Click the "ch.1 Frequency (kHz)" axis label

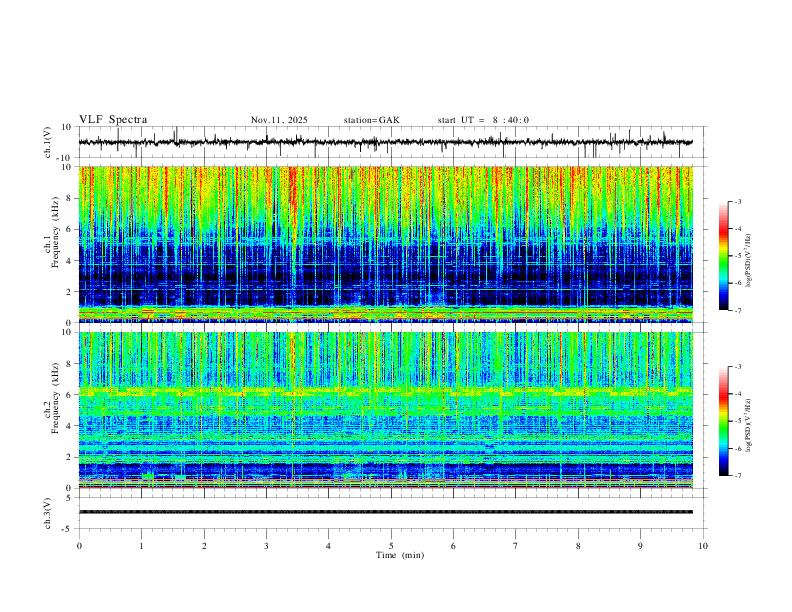tap(52, 233)
